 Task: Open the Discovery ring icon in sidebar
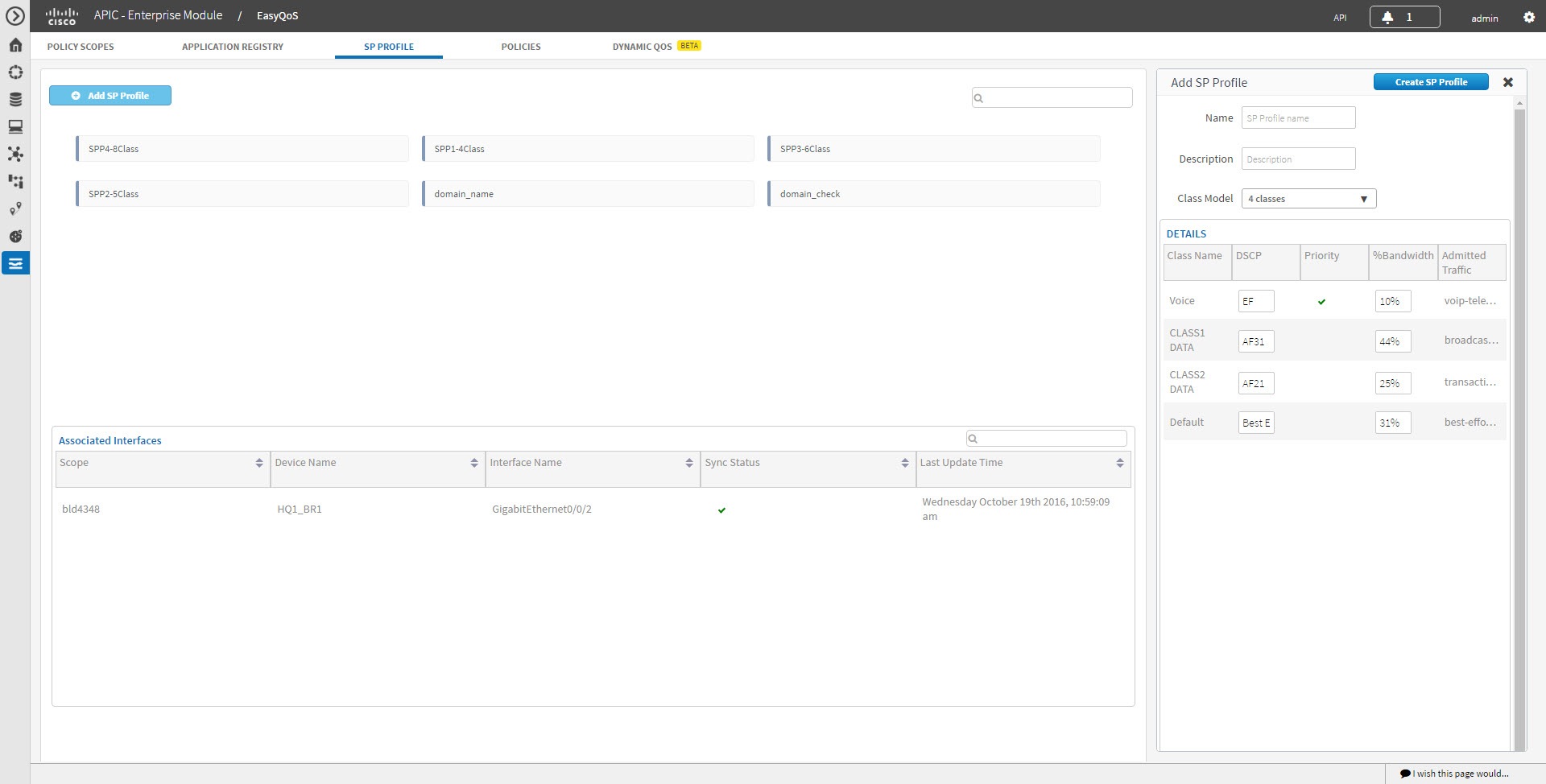[x=15, y=72]
